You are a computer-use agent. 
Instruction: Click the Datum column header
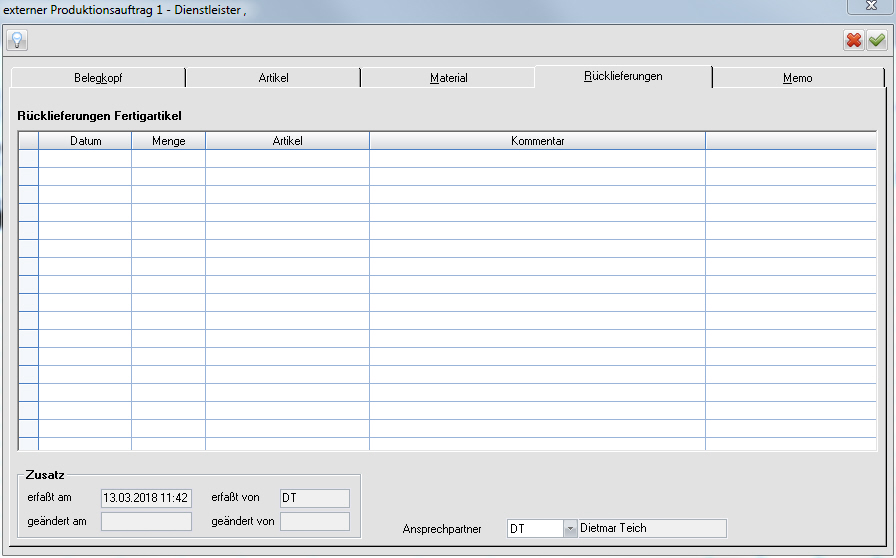coord(85,141)
